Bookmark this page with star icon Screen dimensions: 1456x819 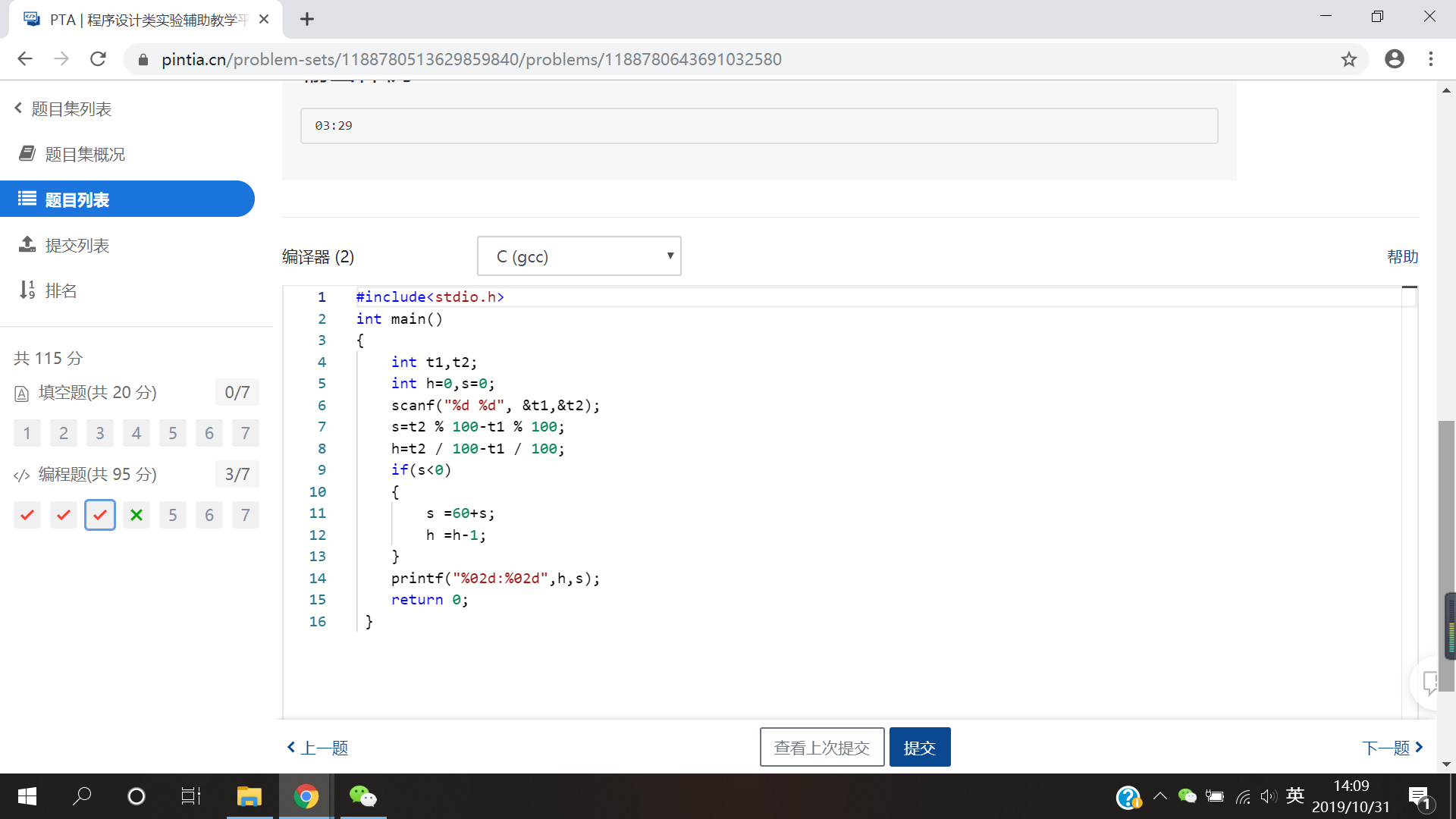point(1348,59)
